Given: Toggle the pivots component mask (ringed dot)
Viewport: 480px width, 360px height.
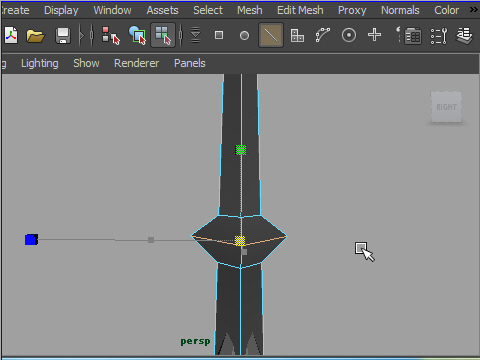Looking at the screenshot, I should [349, 35].
